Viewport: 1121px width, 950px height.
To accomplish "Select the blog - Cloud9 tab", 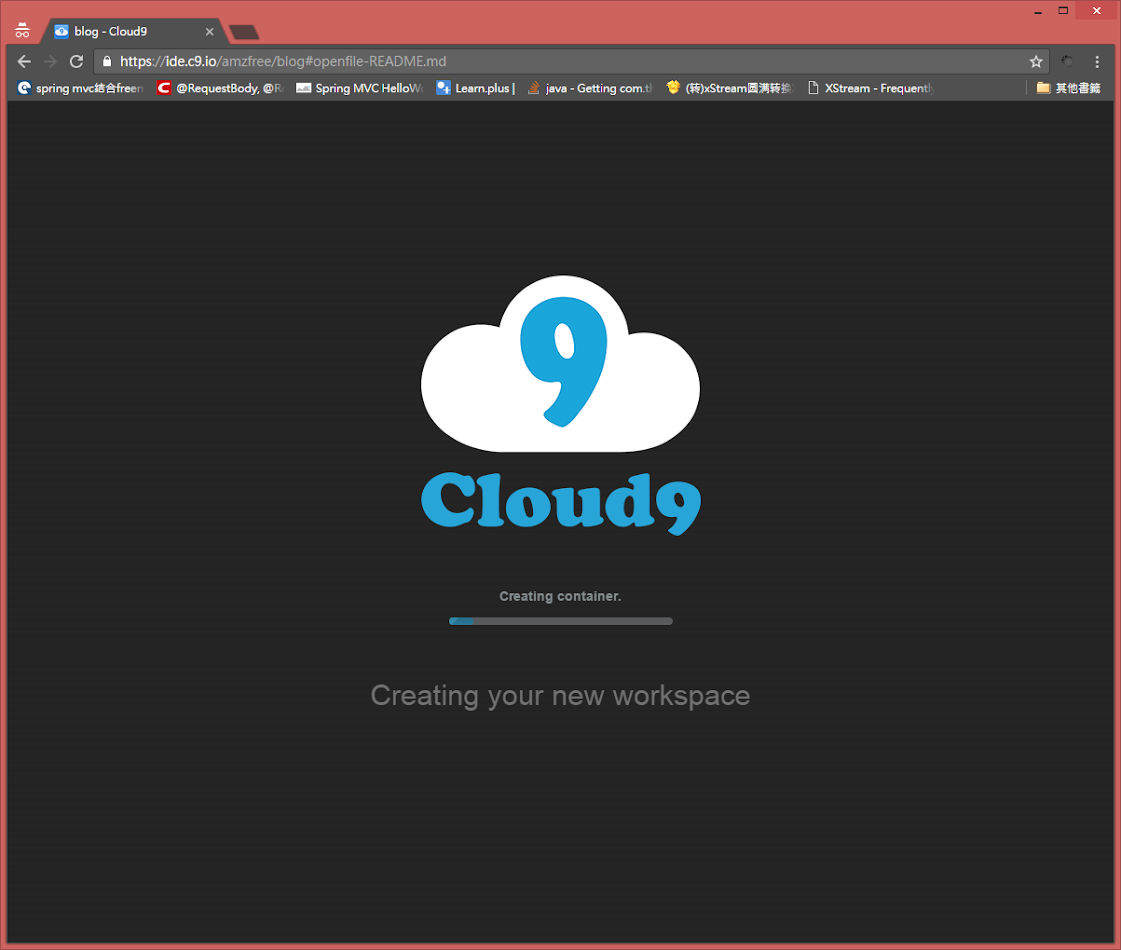I will point(134,31).
